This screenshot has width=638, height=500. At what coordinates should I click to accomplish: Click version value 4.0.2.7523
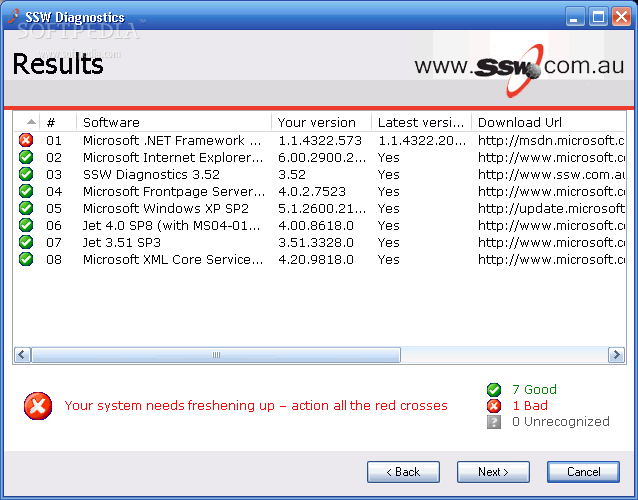[312, 192]
